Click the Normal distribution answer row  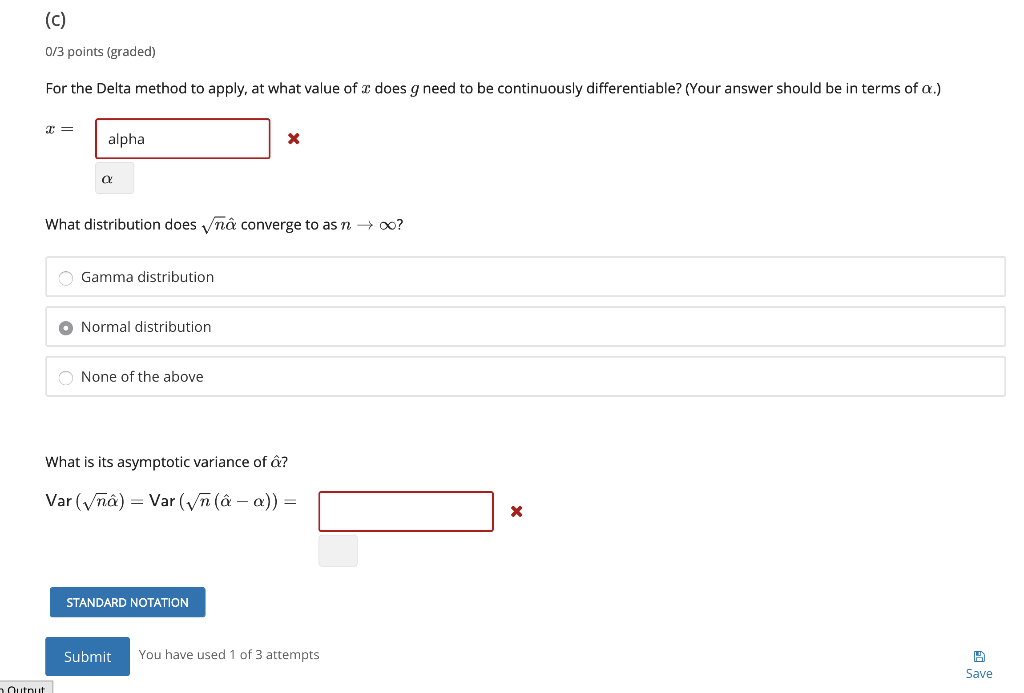(x=400, y=327)
